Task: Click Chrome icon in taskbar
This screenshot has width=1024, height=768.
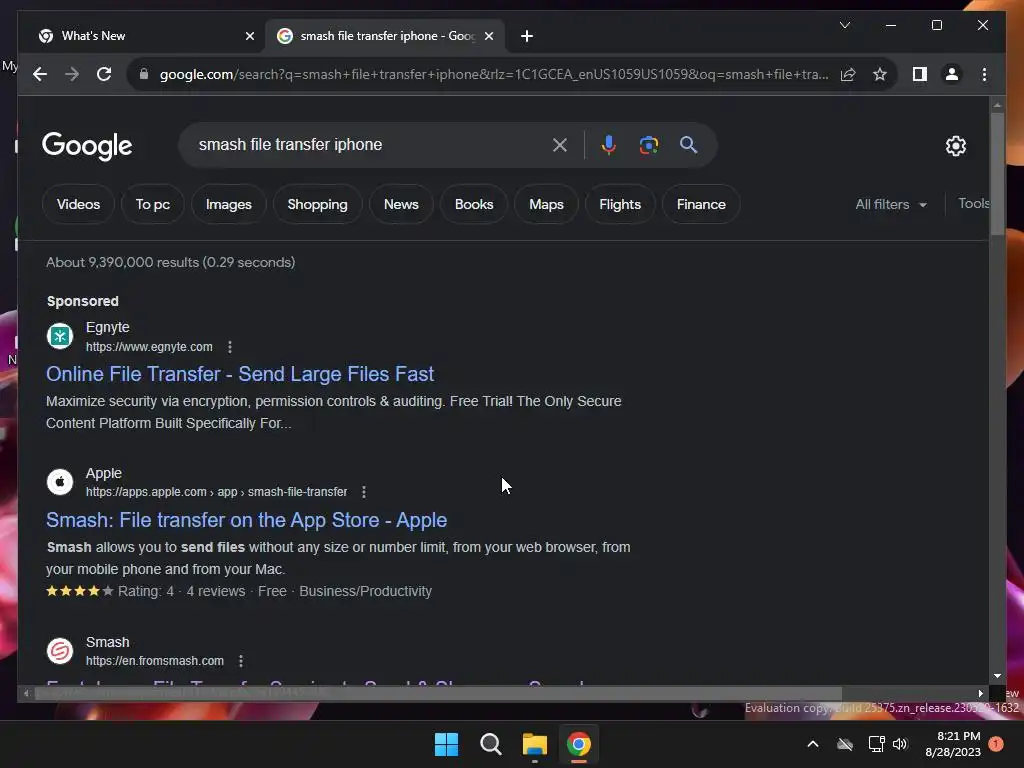Action: 579,744
